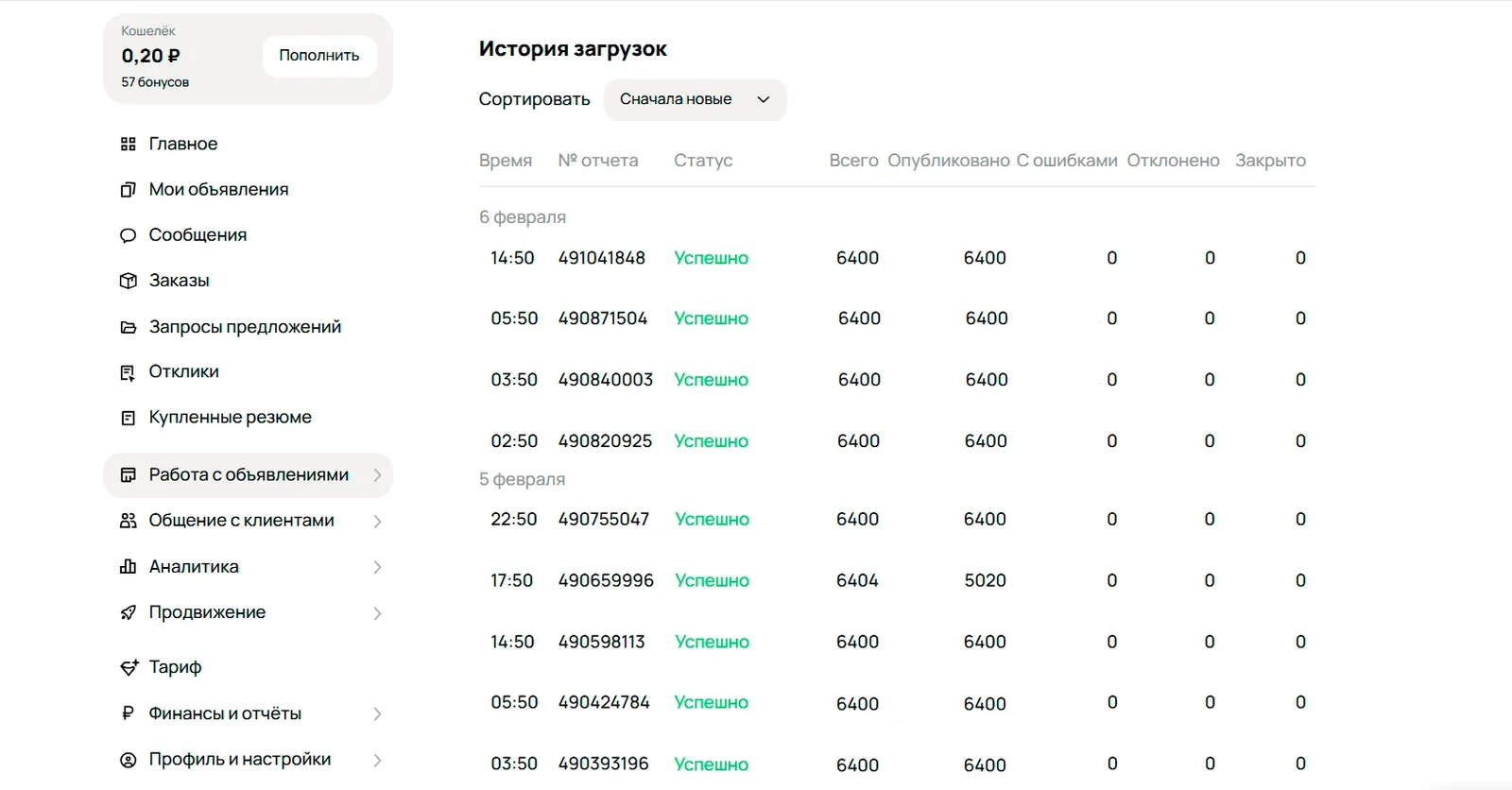This screenshot has width=1512, height=790.
Task: Click the Главное grid icon
Action: [129, 144]
